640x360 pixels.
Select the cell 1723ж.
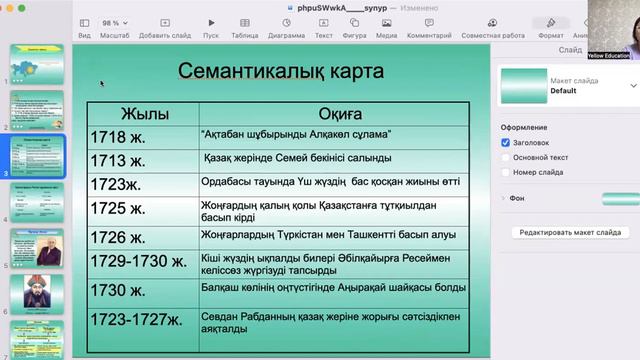[143, 185]
